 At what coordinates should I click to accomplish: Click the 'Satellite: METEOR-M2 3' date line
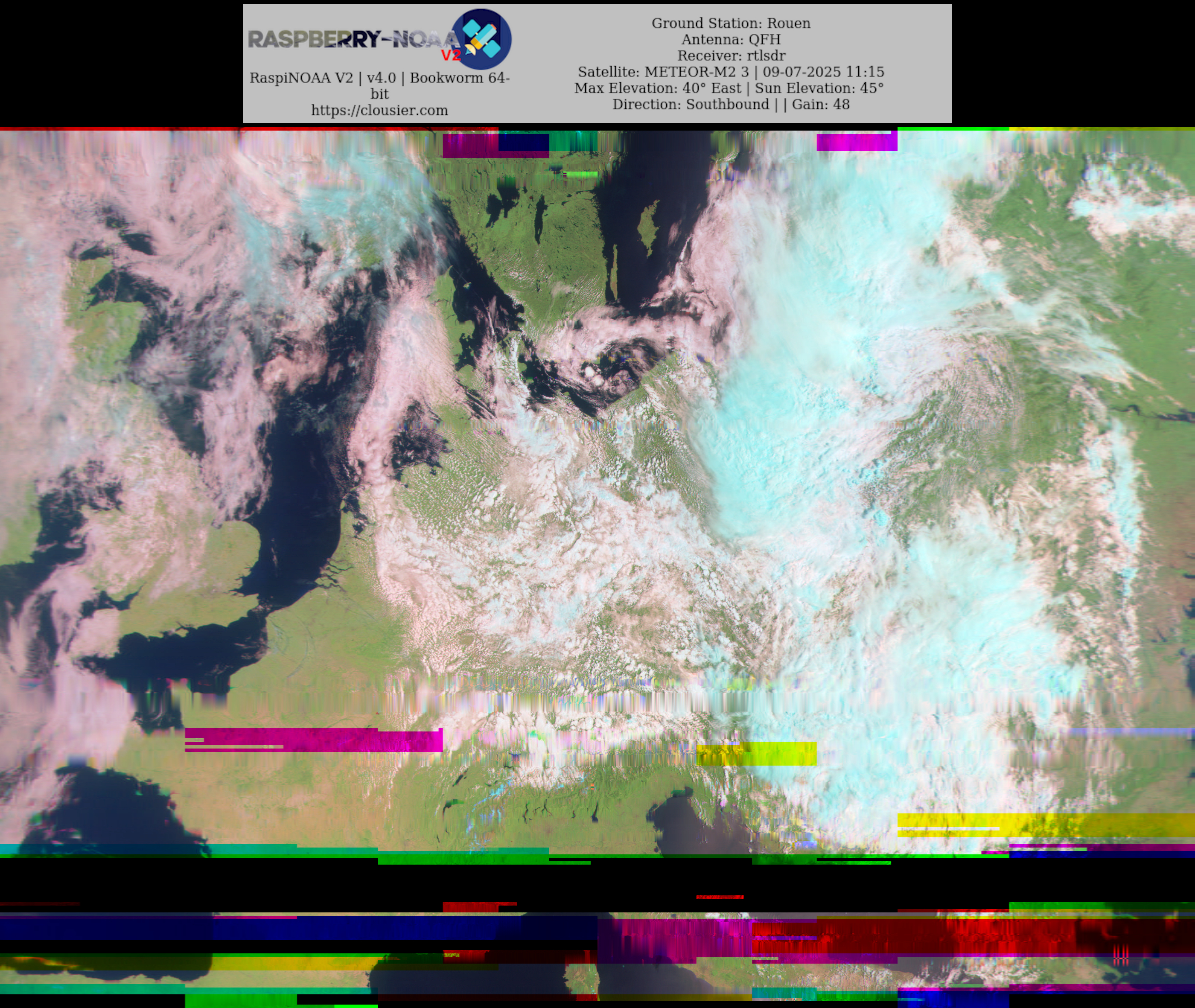(x=730, y=72)
